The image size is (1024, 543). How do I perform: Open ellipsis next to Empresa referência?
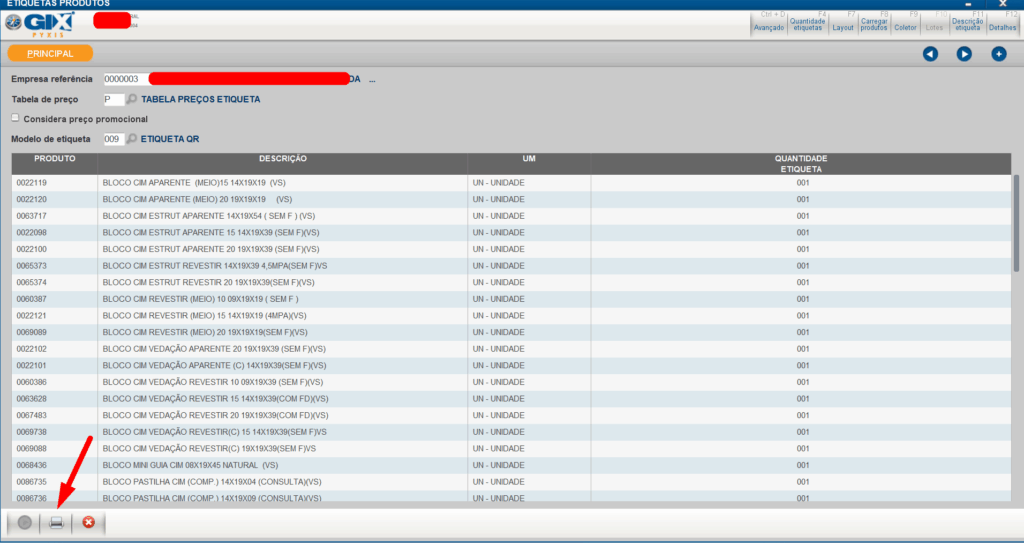click(x=372, y=79)
